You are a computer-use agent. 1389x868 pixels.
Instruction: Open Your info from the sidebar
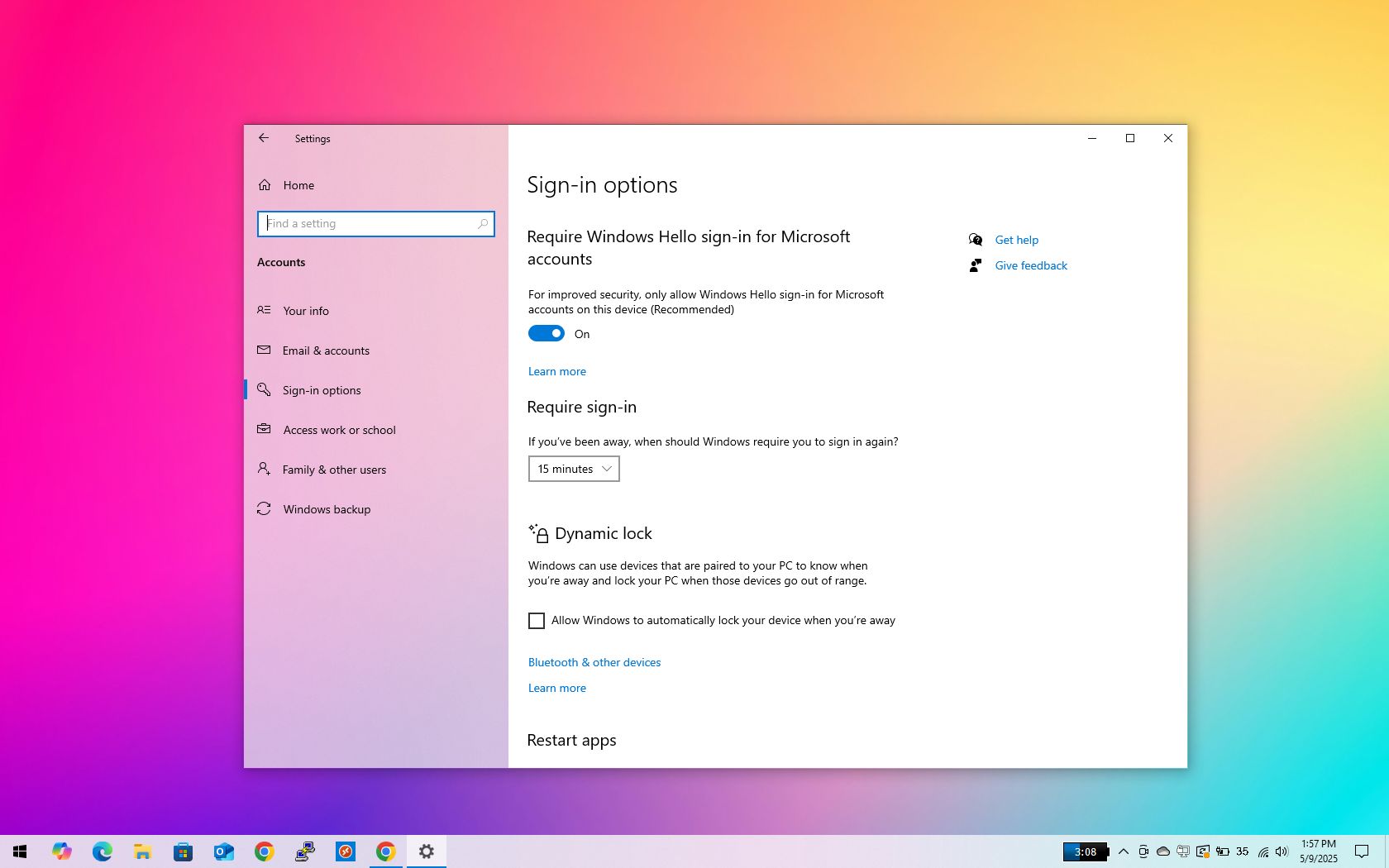coord(306,311)
